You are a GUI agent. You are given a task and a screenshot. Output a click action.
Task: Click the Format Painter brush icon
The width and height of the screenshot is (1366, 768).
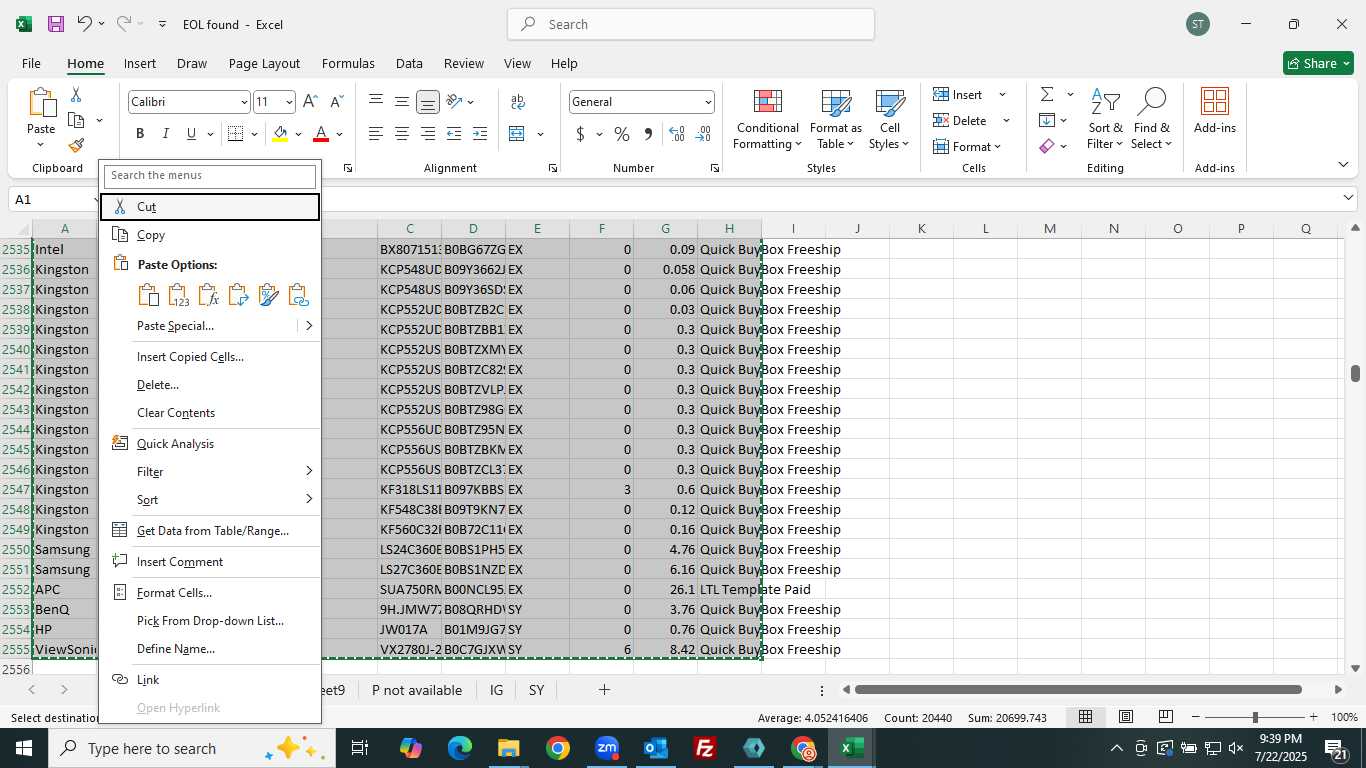76,146
